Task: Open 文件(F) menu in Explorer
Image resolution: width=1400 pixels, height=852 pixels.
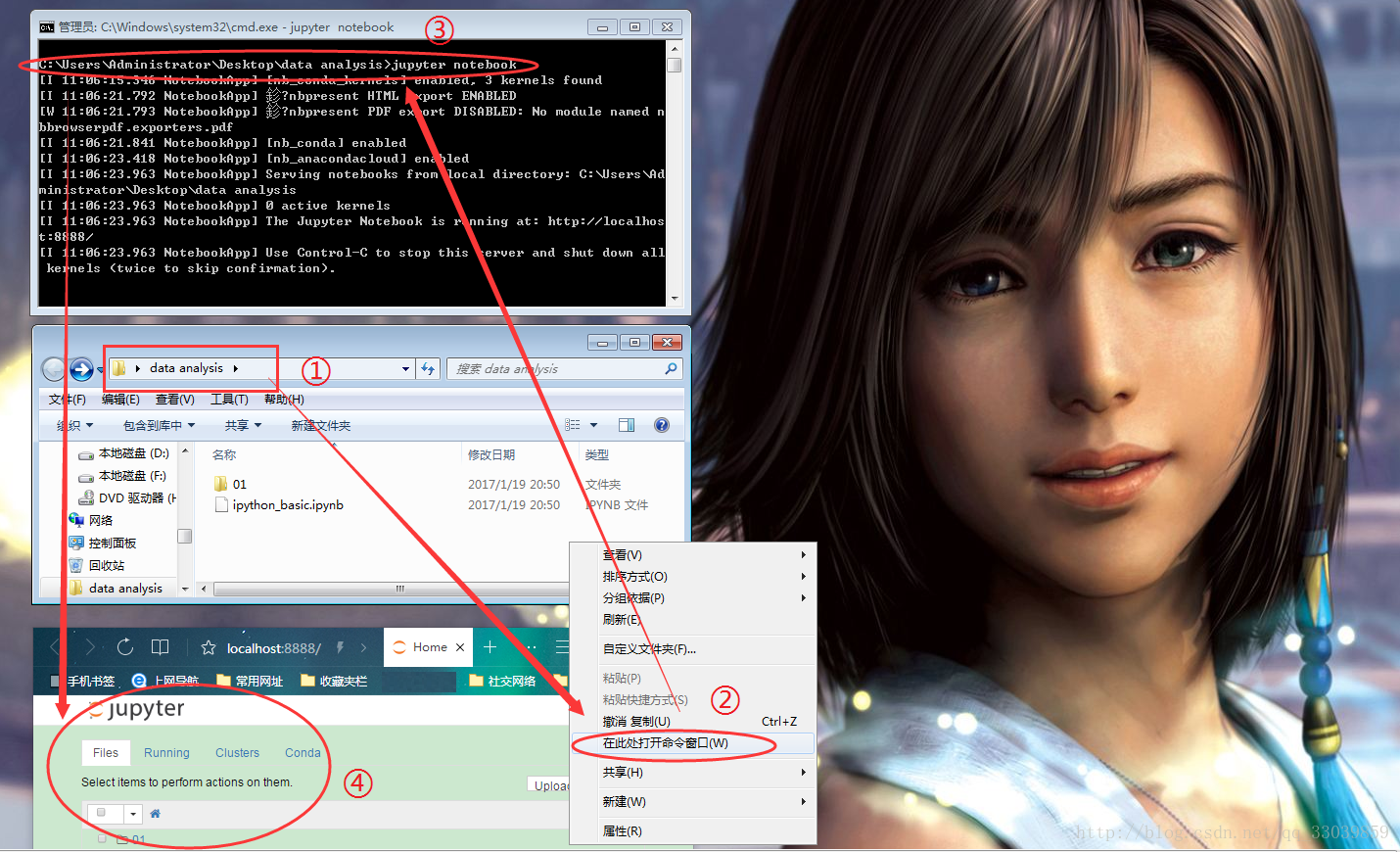Action: (x=68, y=399)
